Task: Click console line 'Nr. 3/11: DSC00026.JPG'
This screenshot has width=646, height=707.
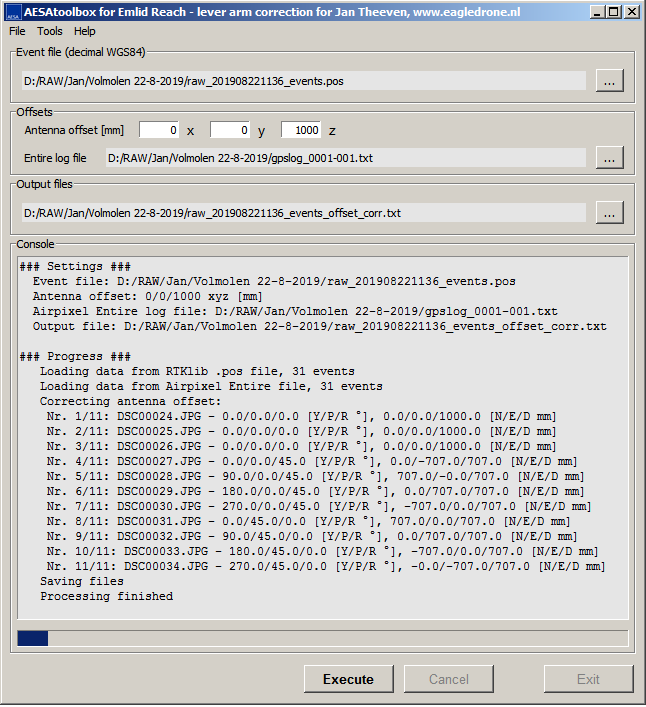Action: (x=301, y=446)
